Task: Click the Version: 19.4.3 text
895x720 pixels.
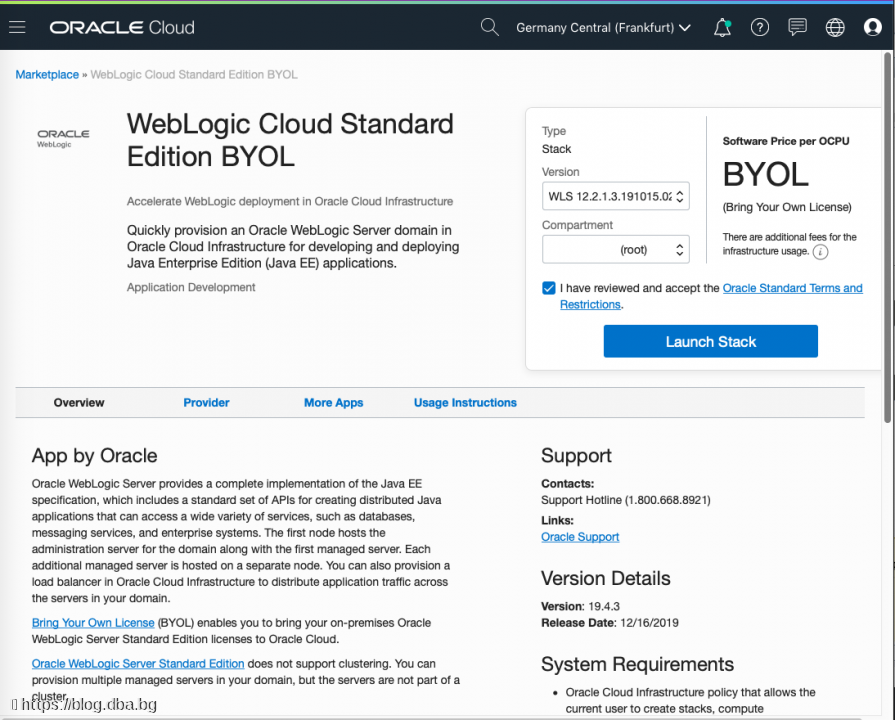Action: pyautogui.click(x=580, y=606)
